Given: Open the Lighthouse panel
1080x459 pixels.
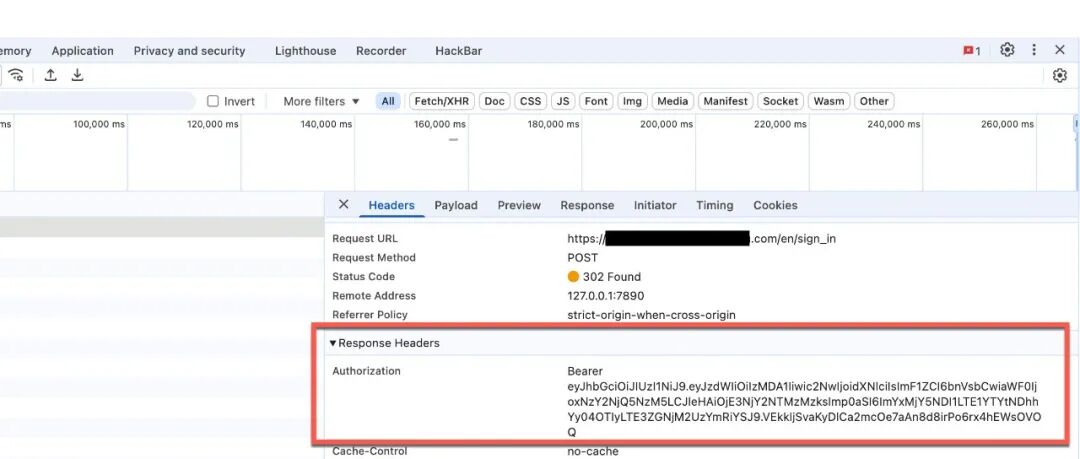Looking at the screenshot, I should tap(305, 51).
